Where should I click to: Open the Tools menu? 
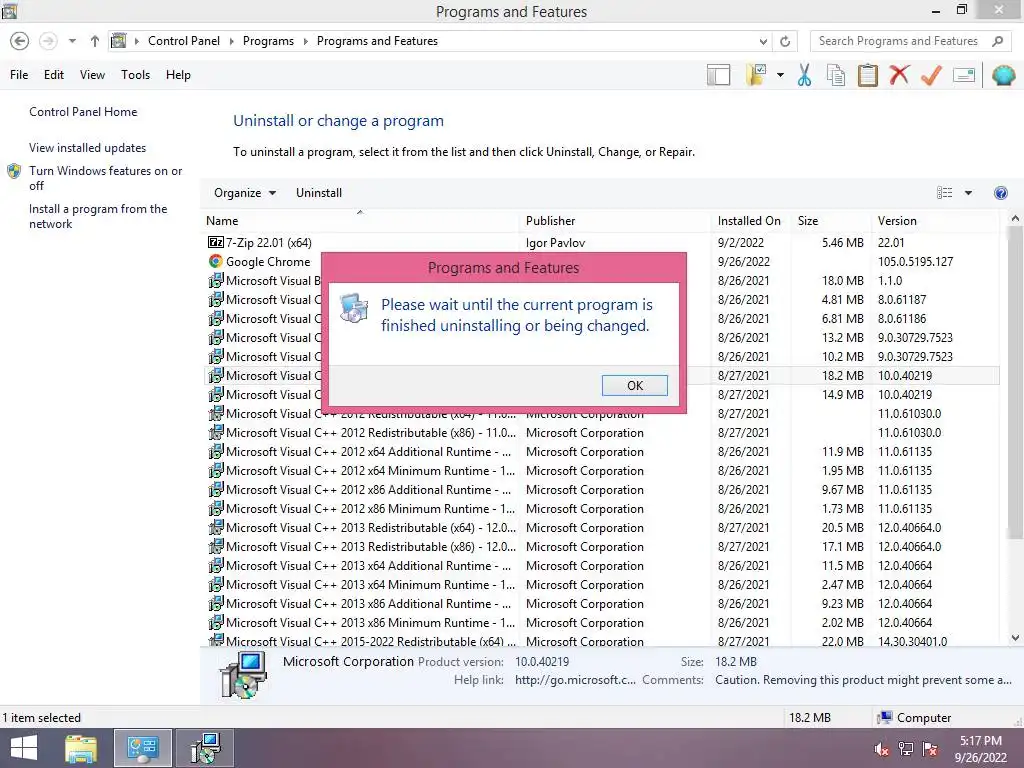point(135,74)
